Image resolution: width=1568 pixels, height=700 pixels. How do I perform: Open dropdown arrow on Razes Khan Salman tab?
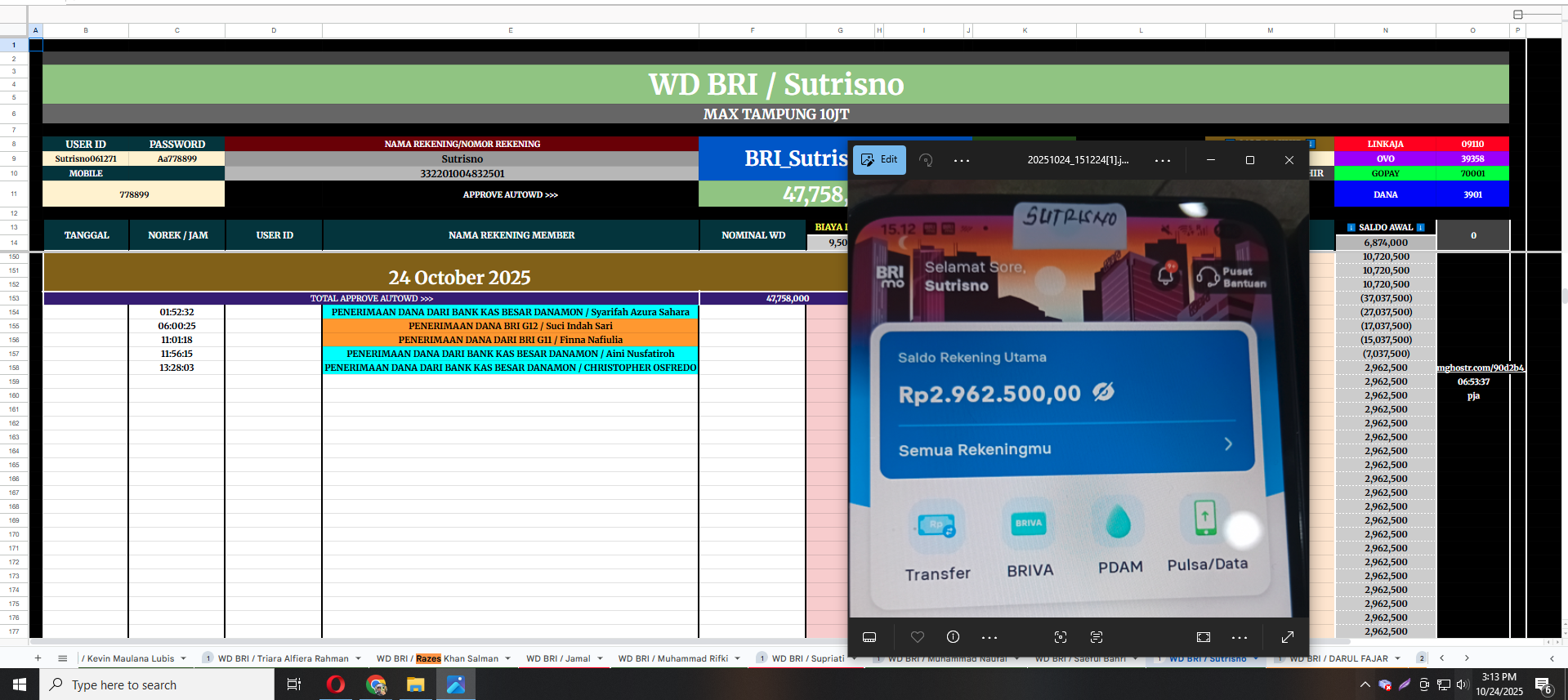tap(507, 658)
